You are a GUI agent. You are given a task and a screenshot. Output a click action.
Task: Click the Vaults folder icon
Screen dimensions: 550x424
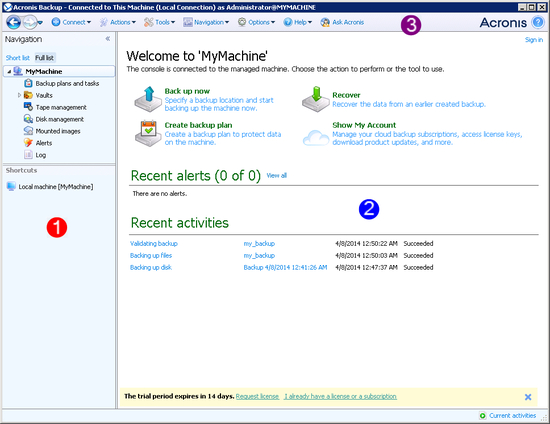[x=28, y=95]
